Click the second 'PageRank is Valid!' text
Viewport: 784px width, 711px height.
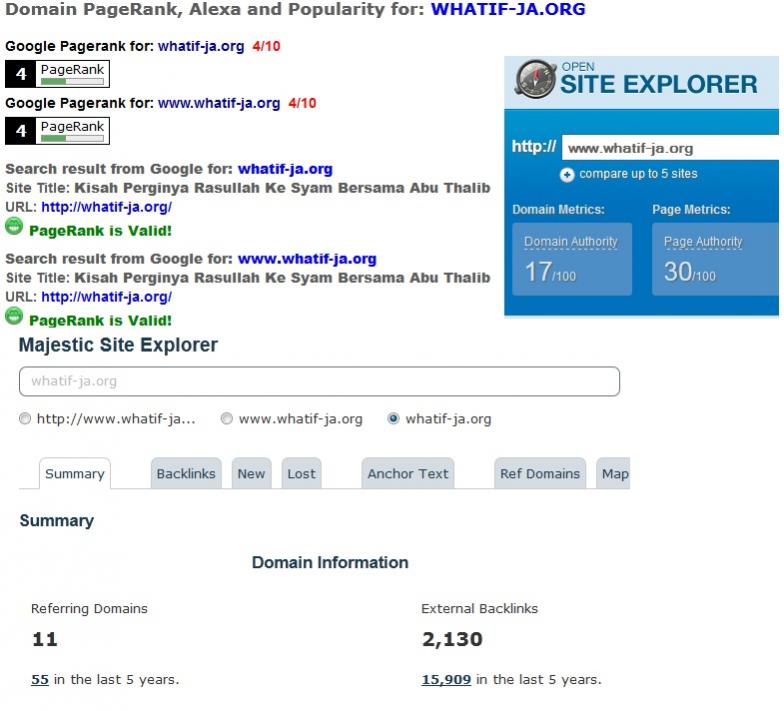pos(100,321)
